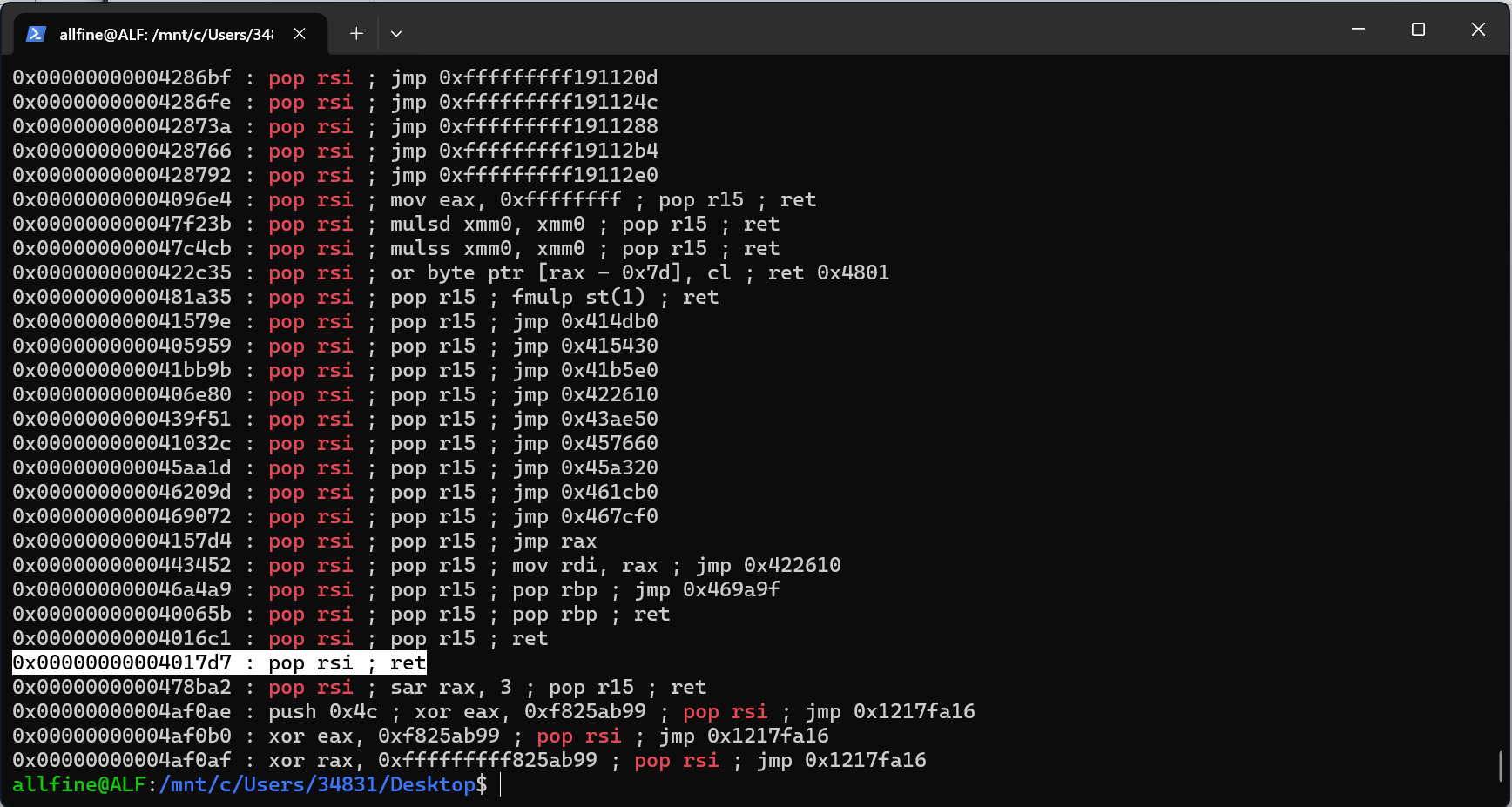Click jmp target 0x467cf0
Screen dimensions: 1512x807
(x=610, y=516)
